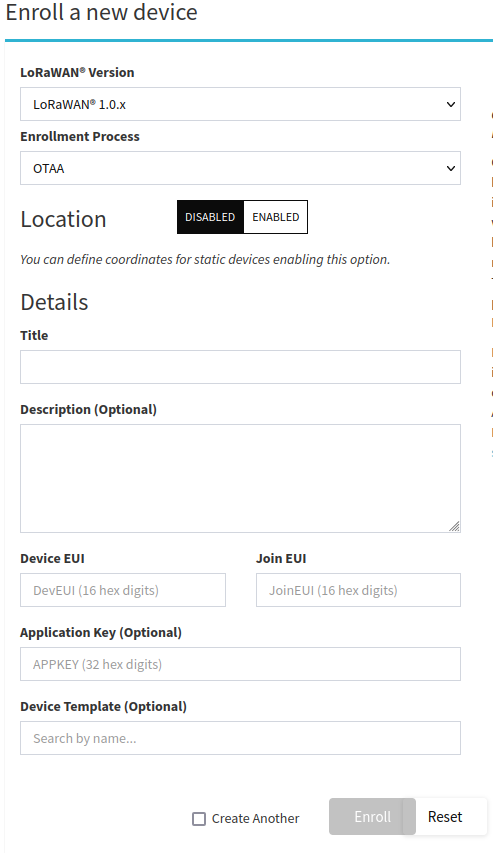
Task: Click the 'Enrollment Process' label
Action: click(80, 137)
